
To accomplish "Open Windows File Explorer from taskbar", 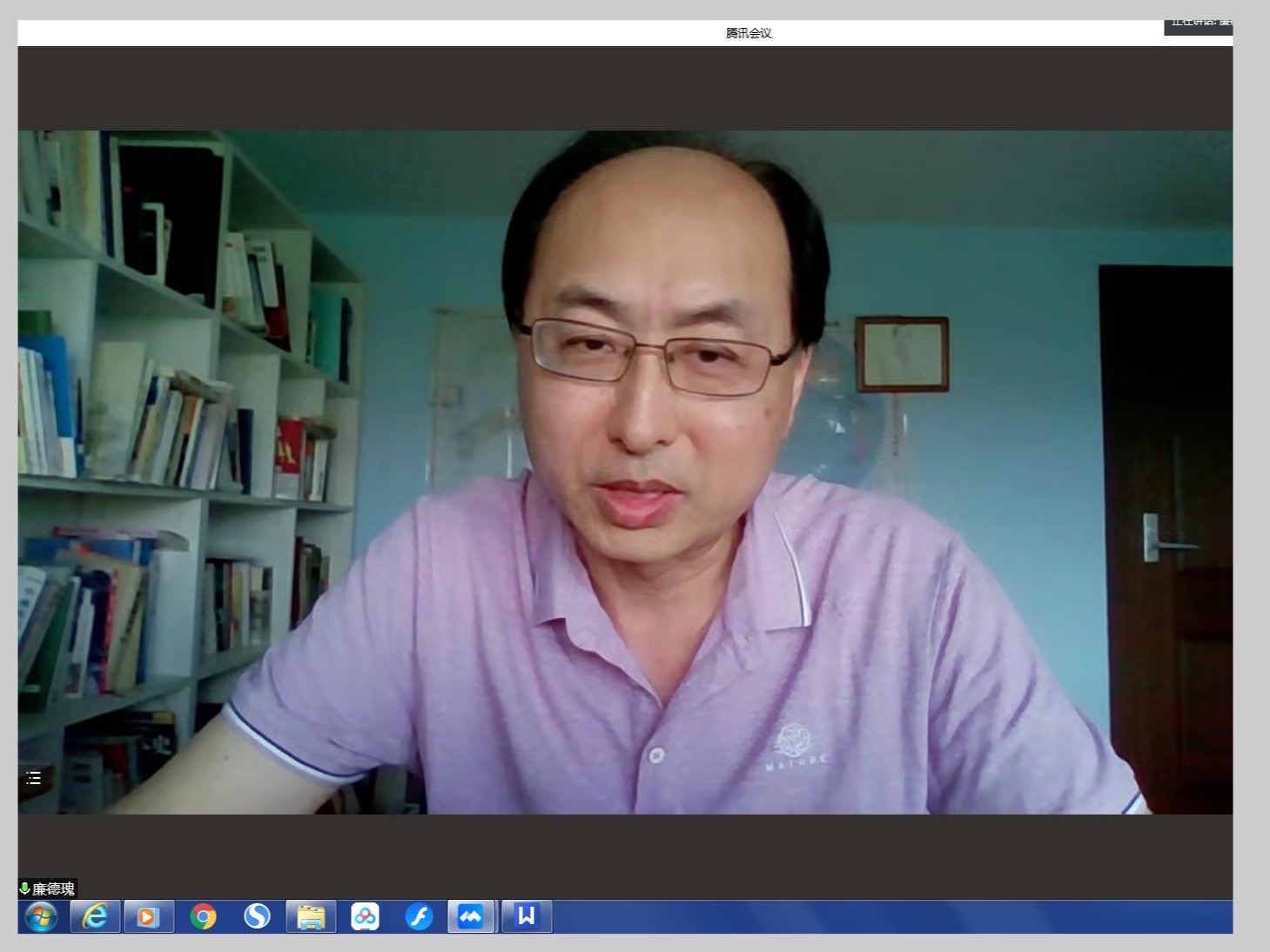I will point(311,916).
